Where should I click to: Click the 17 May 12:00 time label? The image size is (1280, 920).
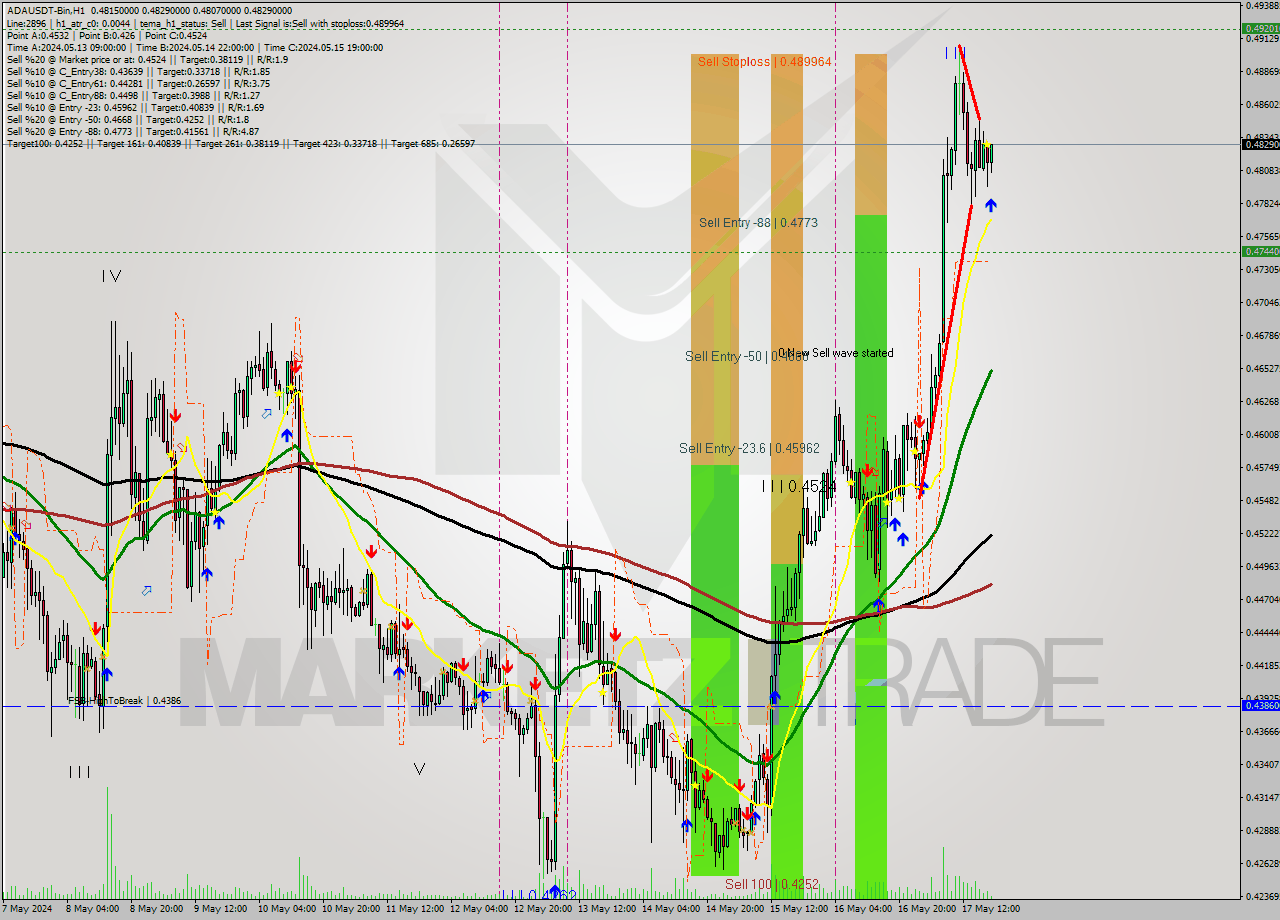coord(989,909)
